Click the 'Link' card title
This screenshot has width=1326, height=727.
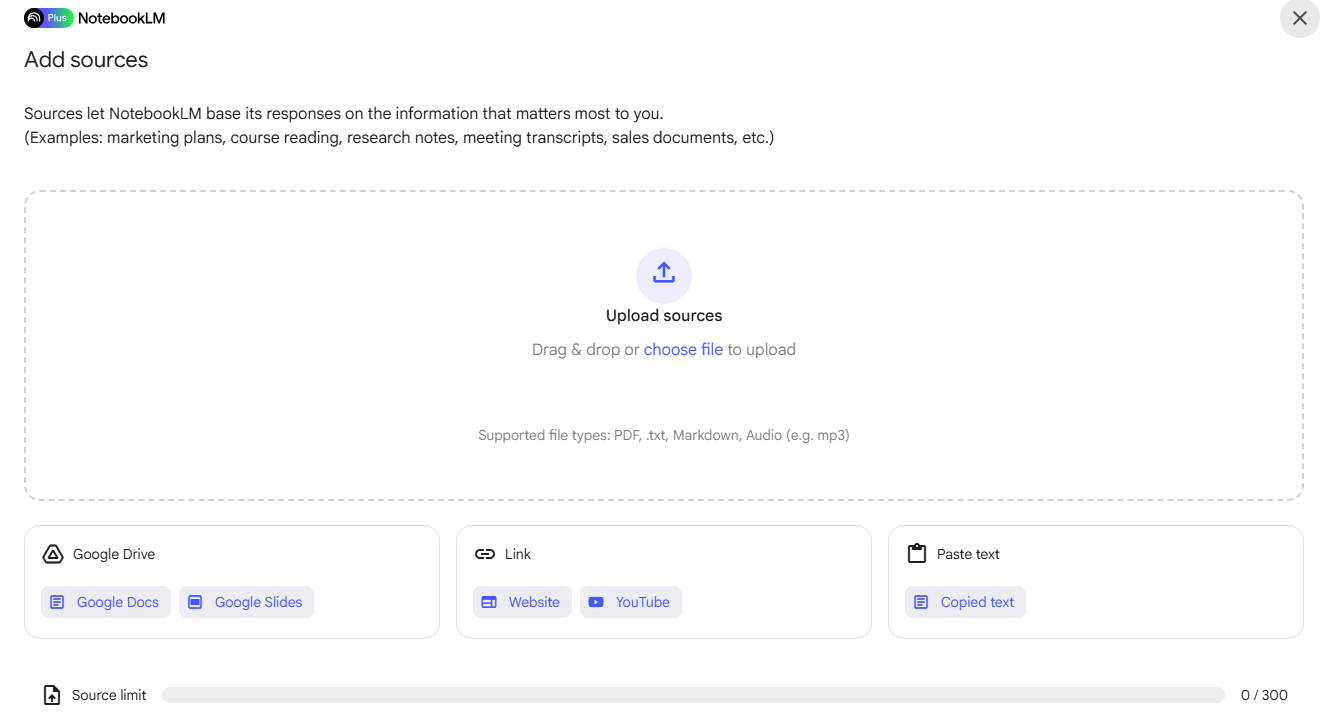pos(518,554)
